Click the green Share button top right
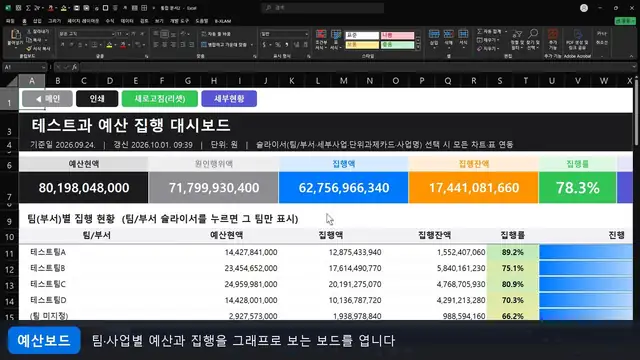The height and width of the screenshot is (360, 640). click(625, 21)
